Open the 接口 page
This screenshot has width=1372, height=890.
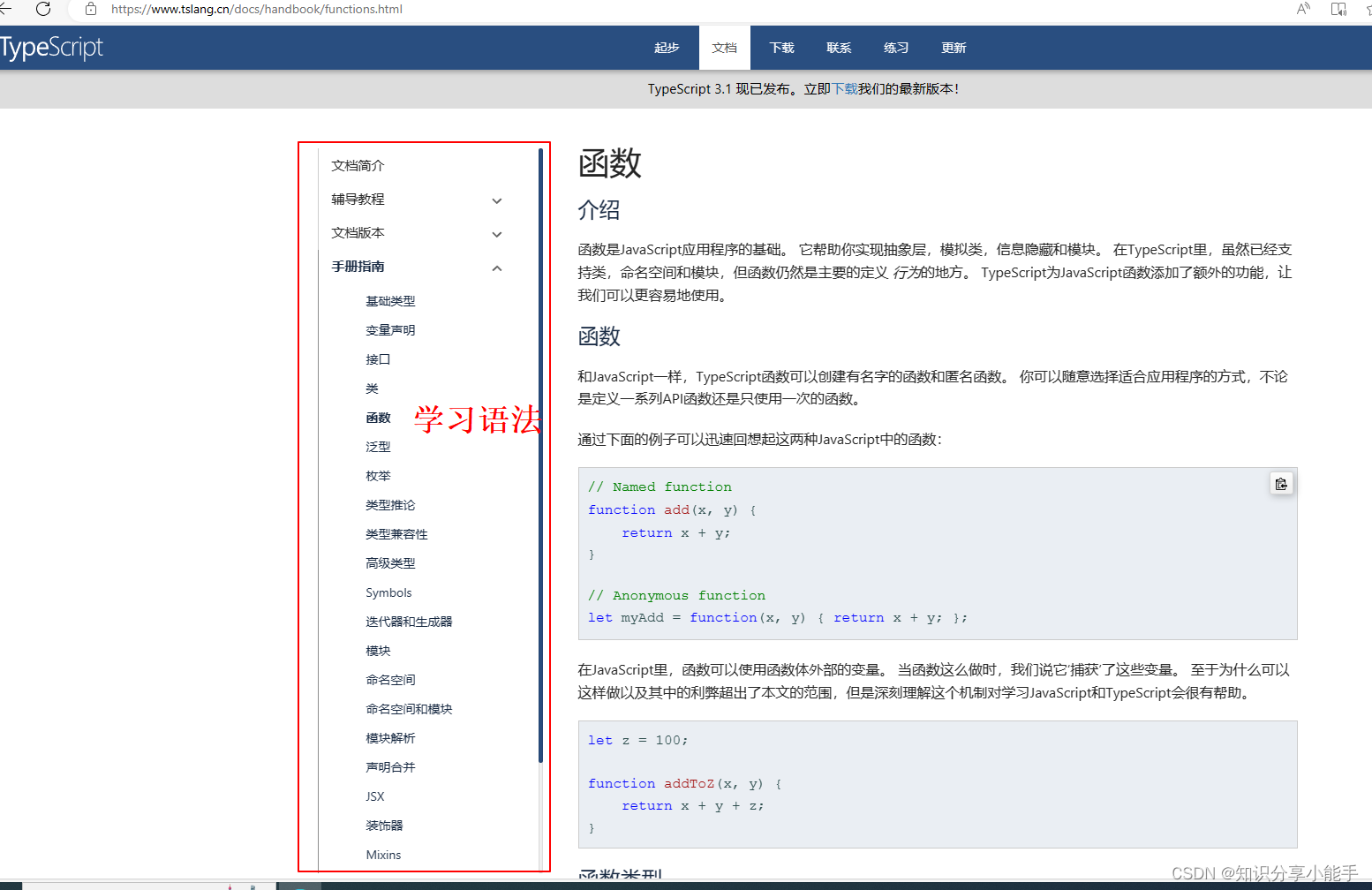coord(378,359)
